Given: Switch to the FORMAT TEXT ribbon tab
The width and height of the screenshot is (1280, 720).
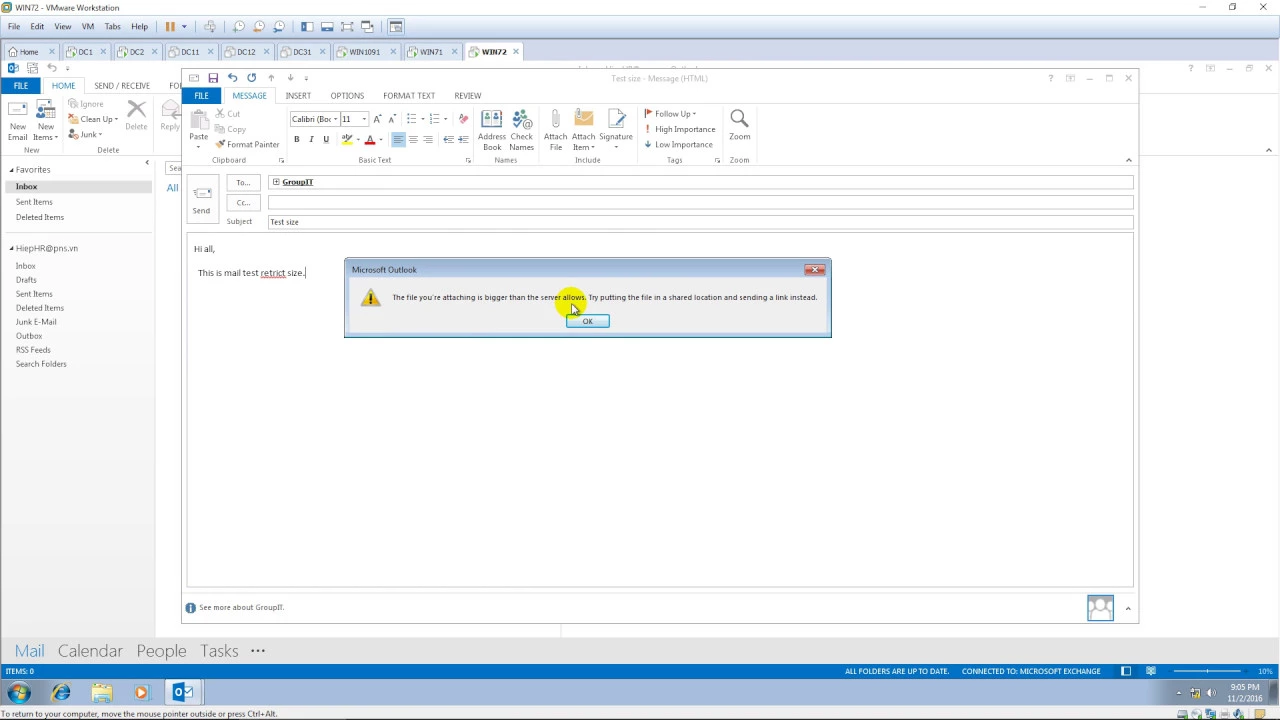Looking at the screenshot, I should click(409, 95).
